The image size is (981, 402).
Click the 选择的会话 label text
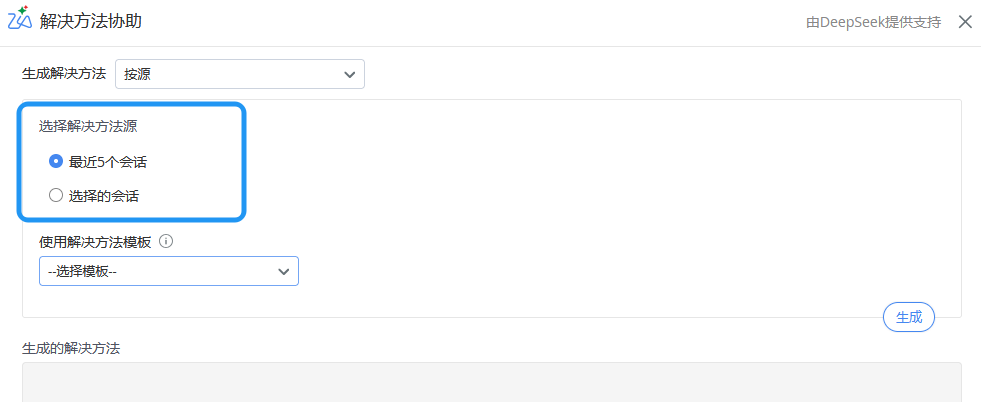pyautogui.click(x=104, y=196)
